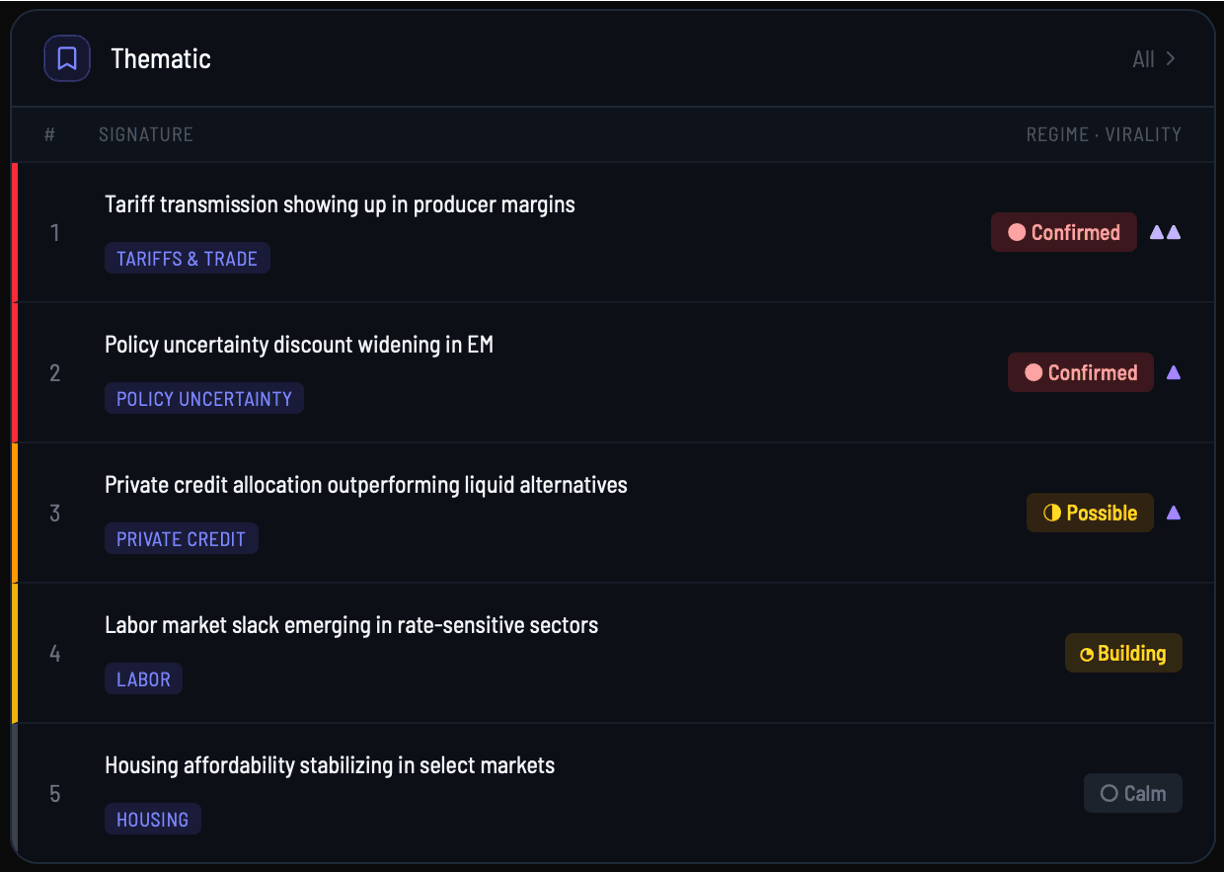Click the SIGNATURE column header
Image resolution: width=1224 pixels, height=872 pixels.
point(146,134)
